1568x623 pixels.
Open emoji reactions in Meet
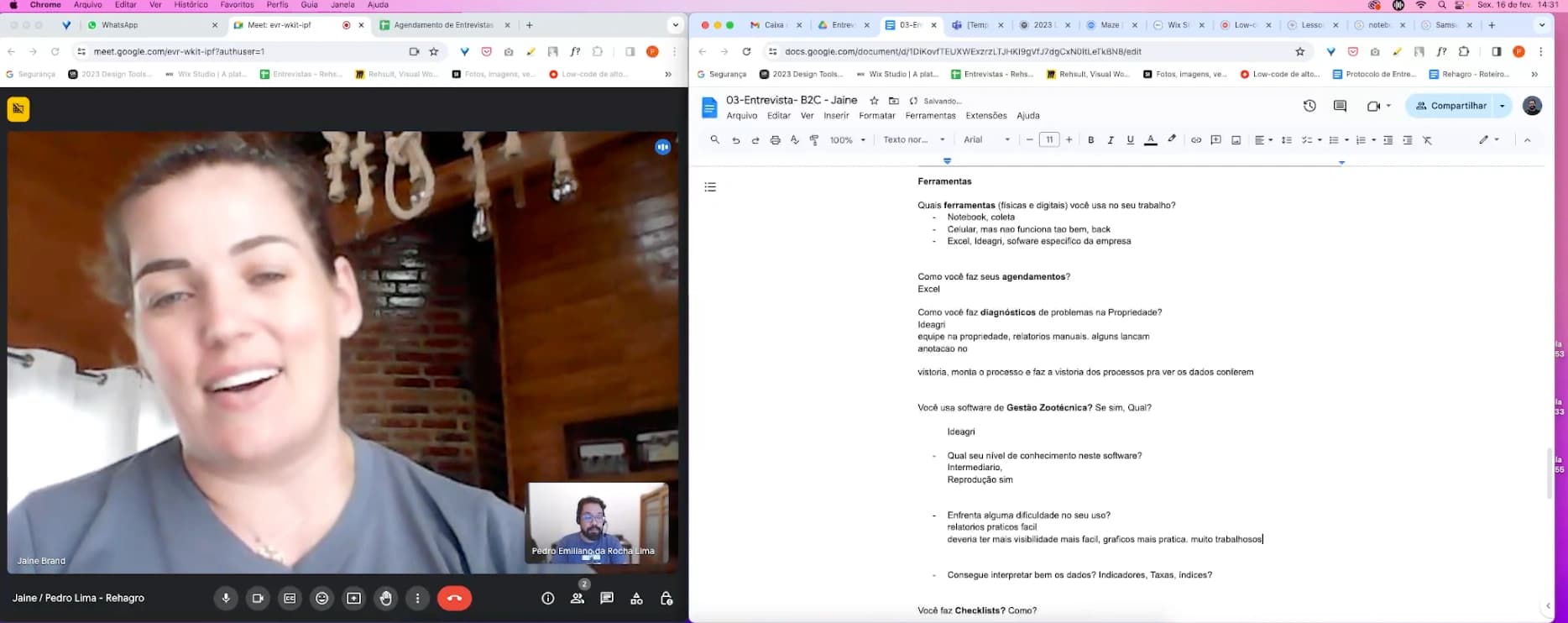(x=321, y=598)
